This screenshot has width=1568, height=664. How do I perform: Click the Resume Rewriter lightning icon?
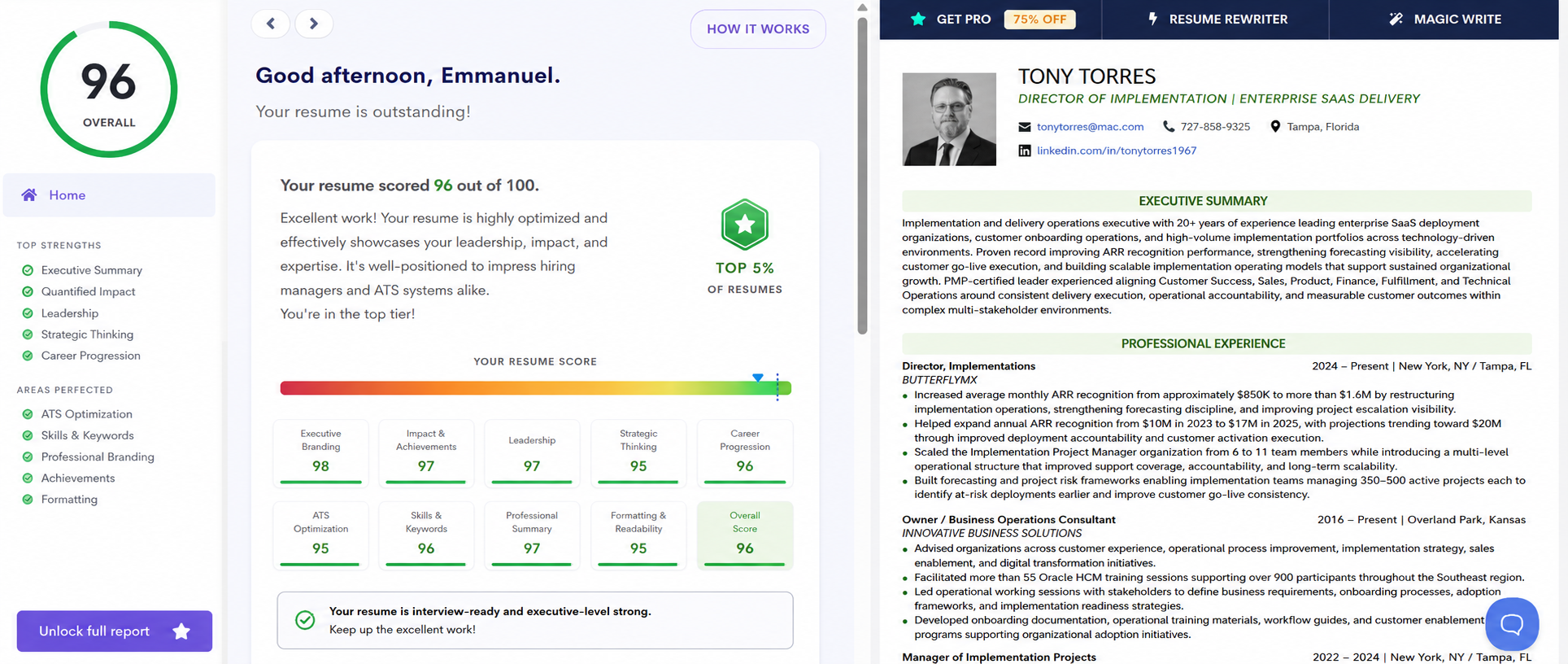coord(1152,19)
